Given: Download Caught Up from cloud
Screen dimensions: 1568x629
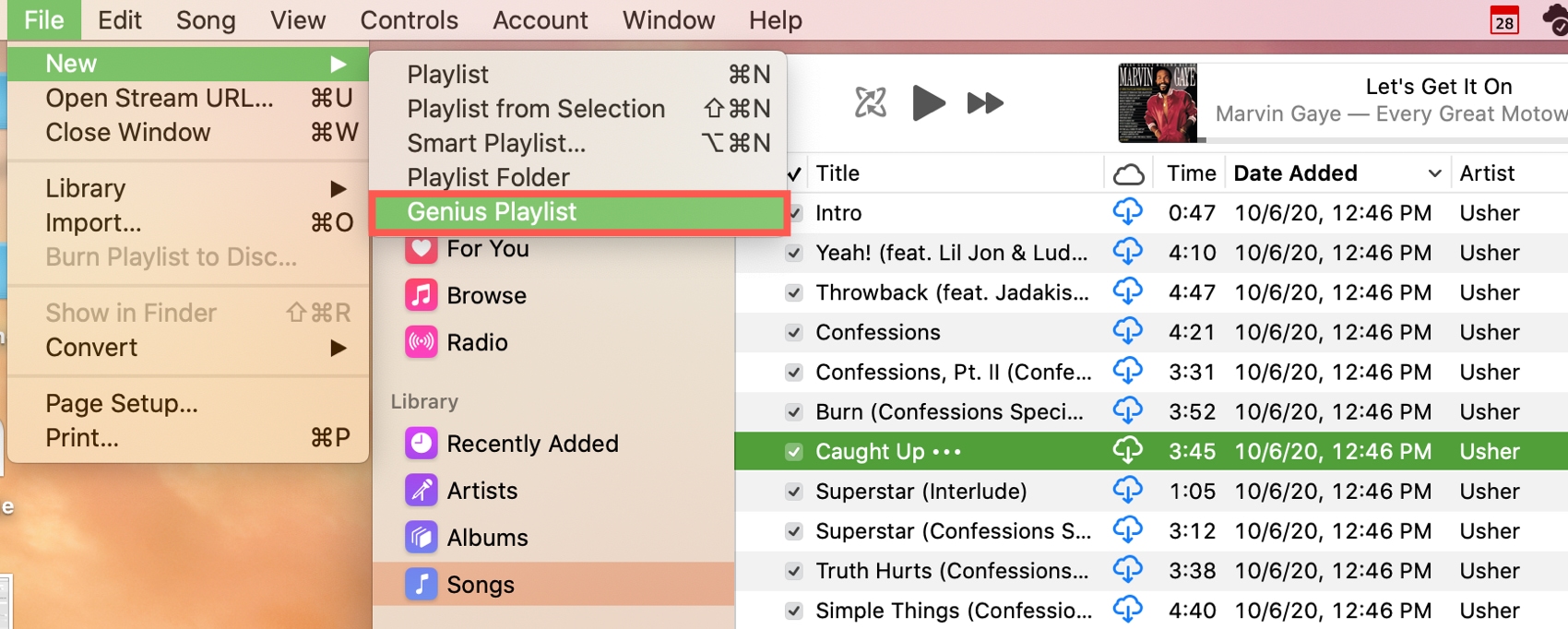Looking at the screenshot, I should point(1127,450).
